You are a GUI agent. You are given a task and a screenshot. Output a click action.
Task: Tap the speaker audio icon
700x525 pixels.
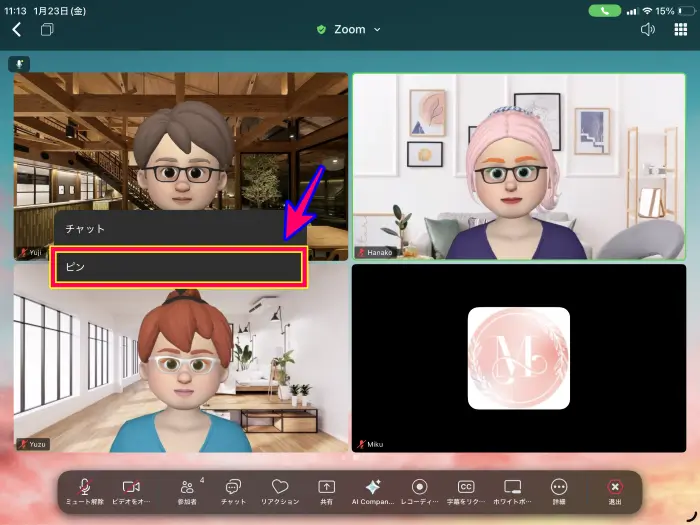[647, 30]
